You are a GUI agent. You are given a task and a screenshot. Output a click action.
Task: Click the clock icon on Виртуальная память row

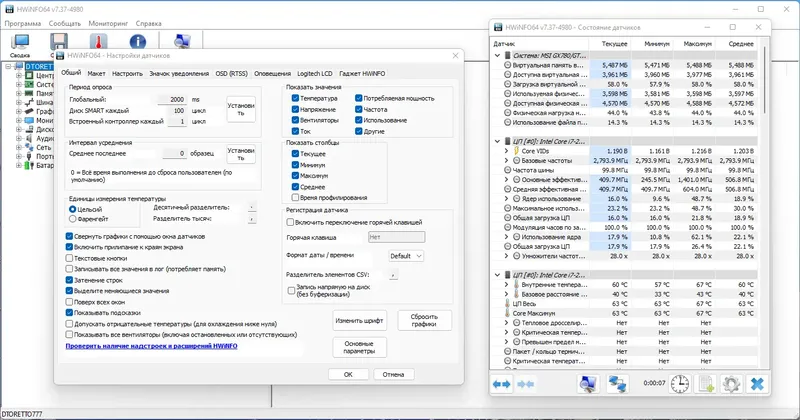pyautogui.click(x=507, y=65)
